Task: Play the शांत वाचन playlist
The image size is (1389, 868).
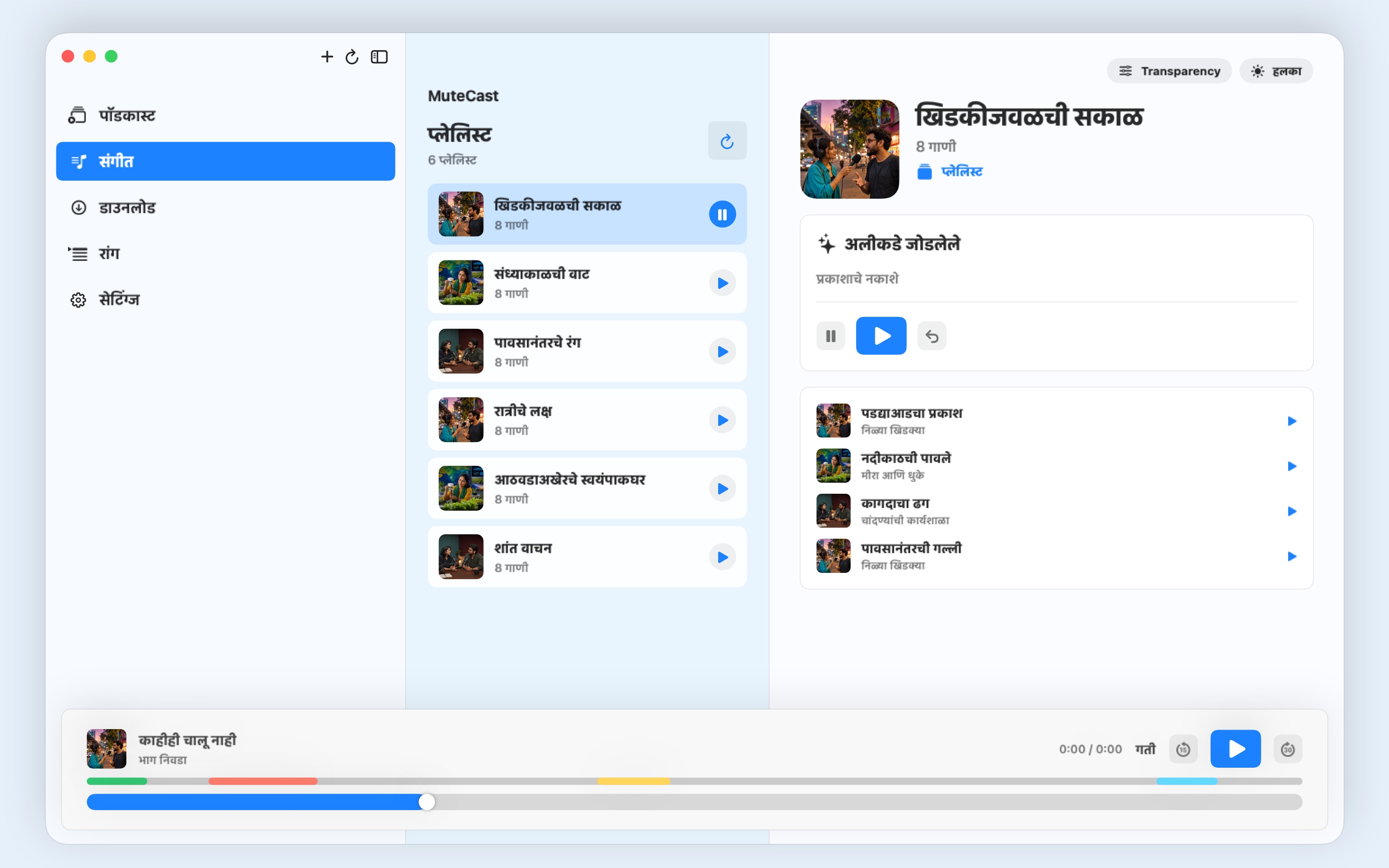Action: pos(722,557)
